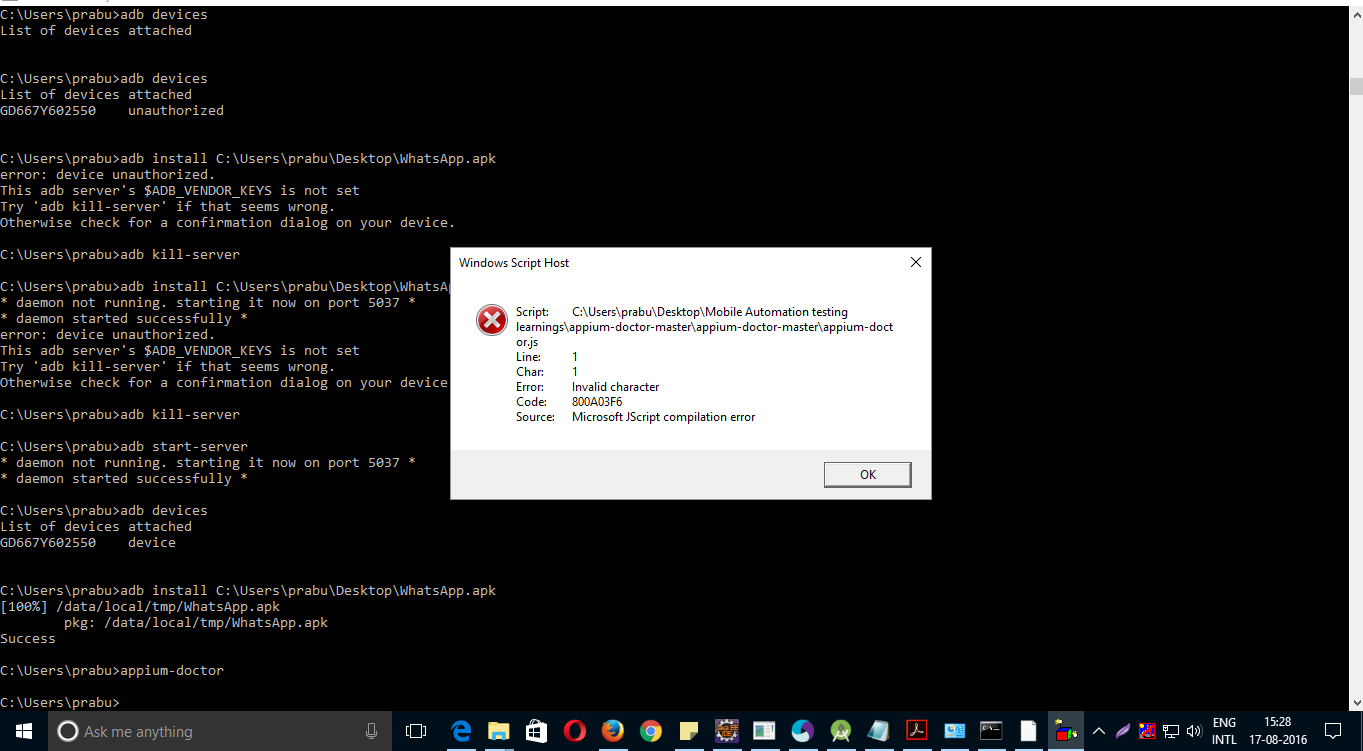Open the notepad-style app taskbar icon

(x=878, y=731)
